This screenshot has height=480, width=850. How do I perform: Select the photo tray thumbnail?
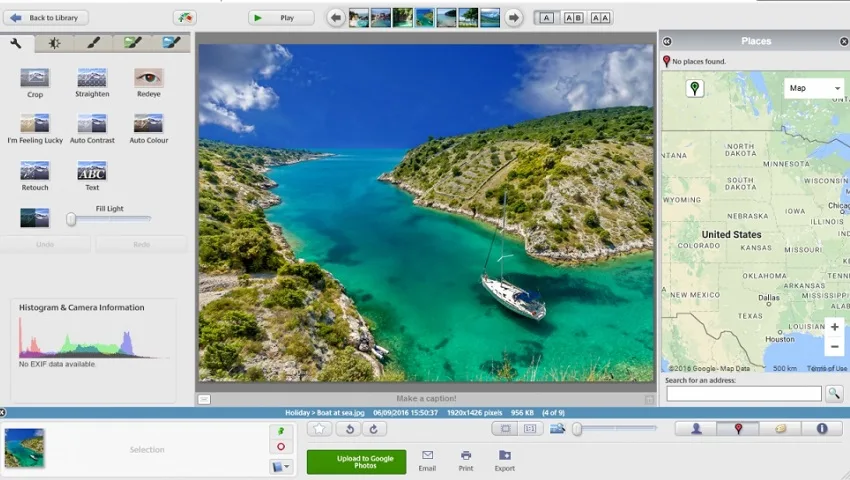coord(24,448)
